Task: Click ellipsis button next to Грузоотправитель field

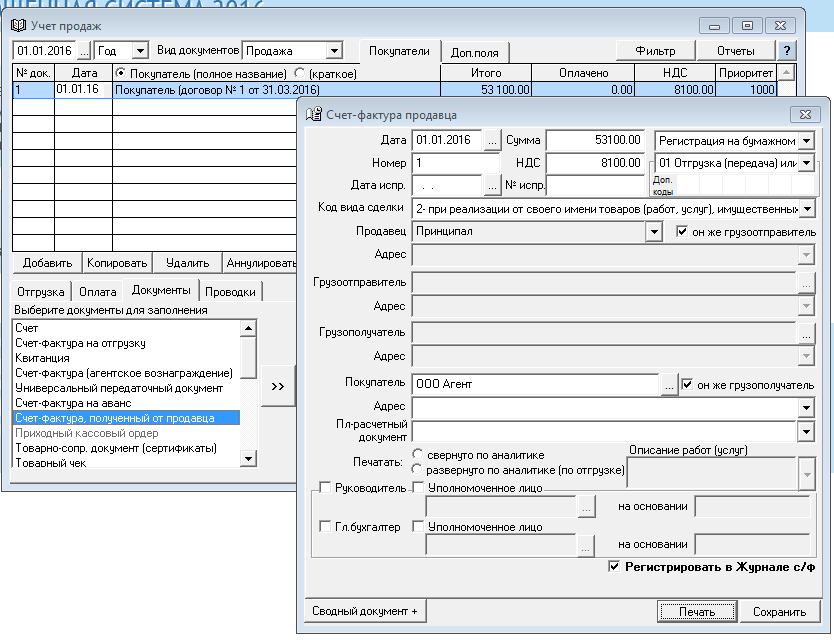Action: [x=806, y=283]
